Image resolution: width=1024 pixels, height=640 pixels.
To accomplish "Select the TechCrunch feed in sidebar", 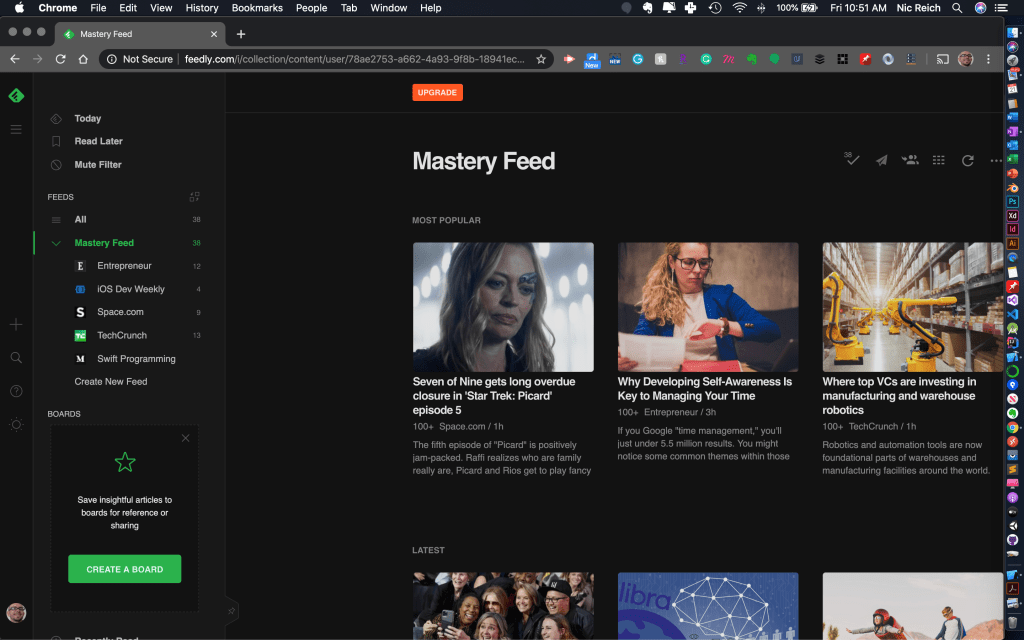I will 121,335.
